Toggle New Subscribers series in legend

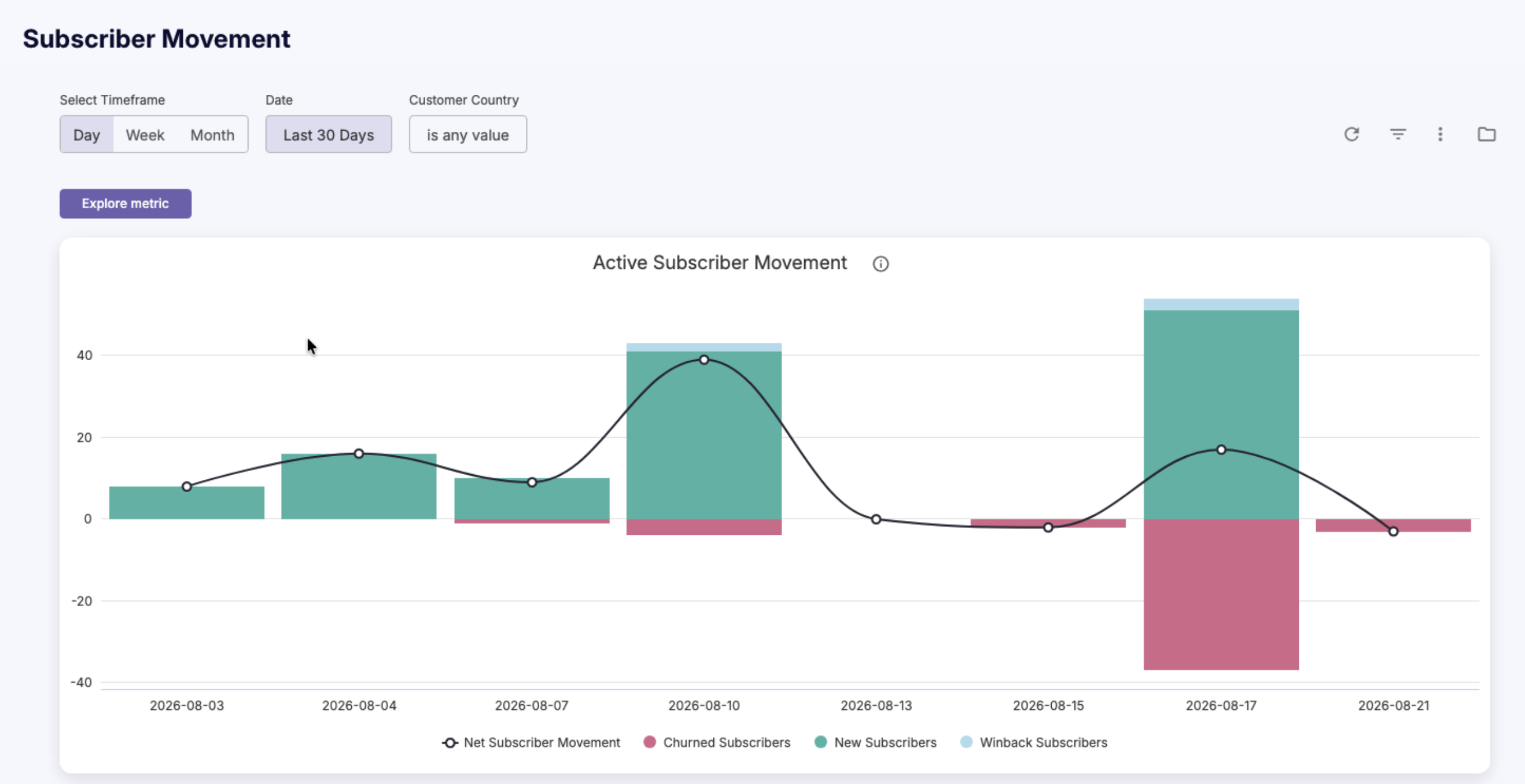click(875, 742)
